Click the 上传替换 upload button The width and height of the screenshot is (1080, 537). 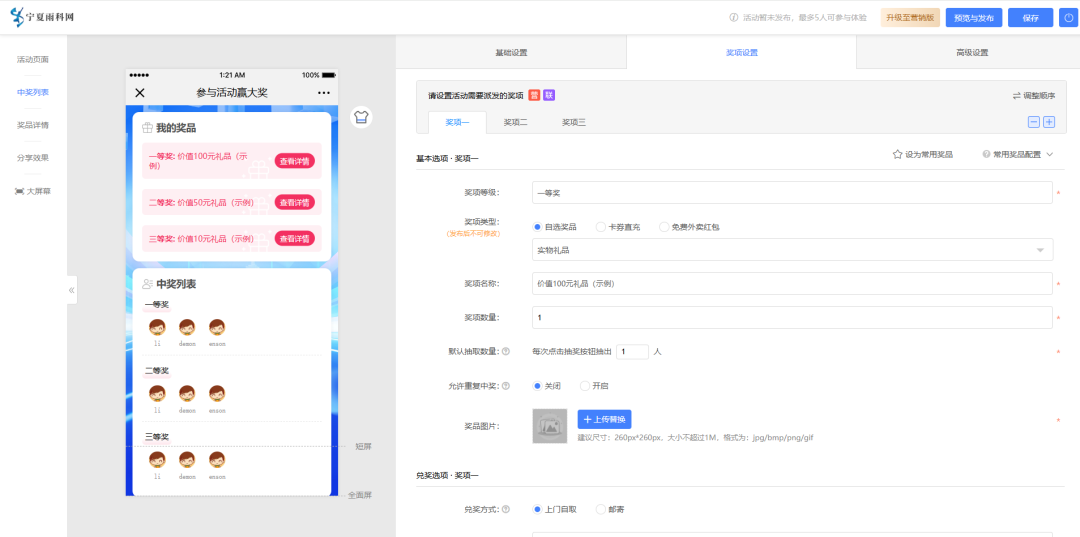[604, 419]
